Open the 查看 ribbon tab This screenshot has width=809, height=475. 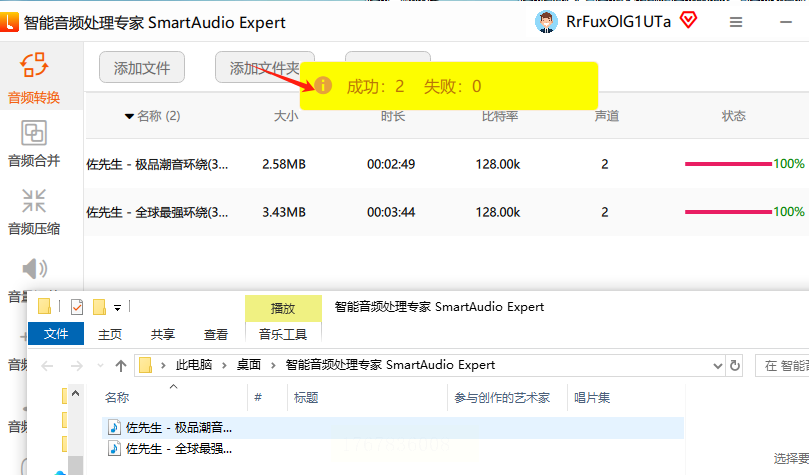click(216, 334)
